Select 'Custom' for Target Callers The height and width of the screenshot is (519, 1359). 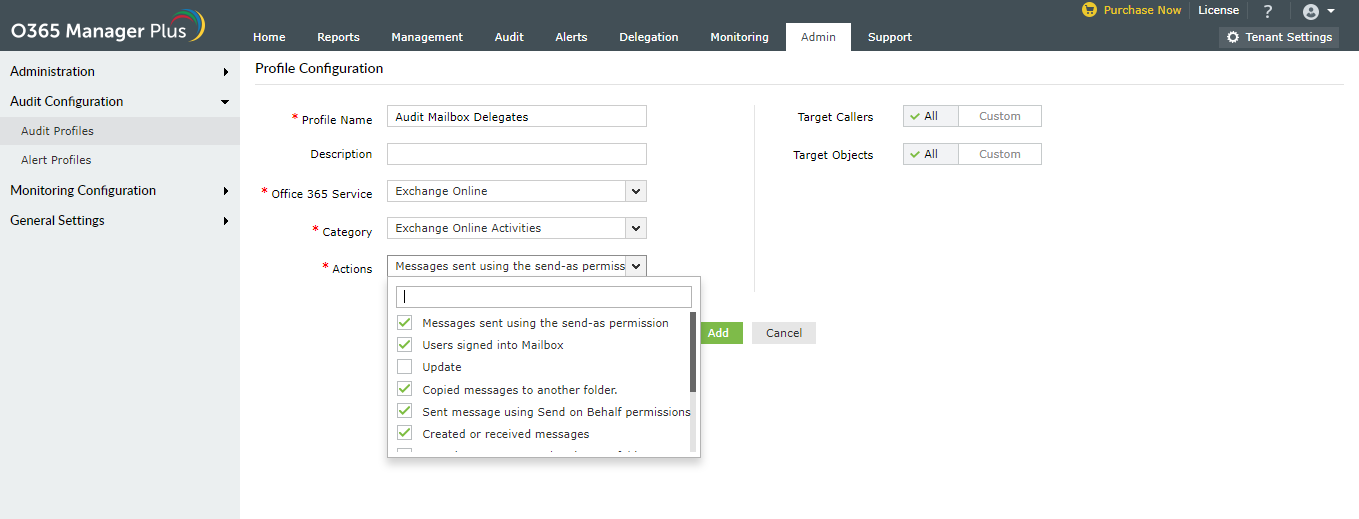coord(1000,116)
